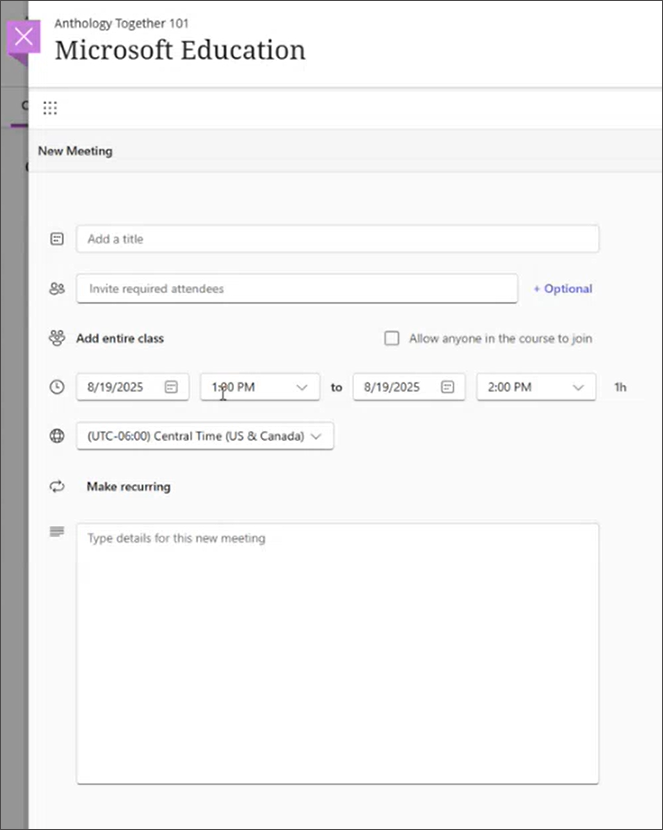Click the required attendees people icon
663x830 pixels.
tap(56, 288)
